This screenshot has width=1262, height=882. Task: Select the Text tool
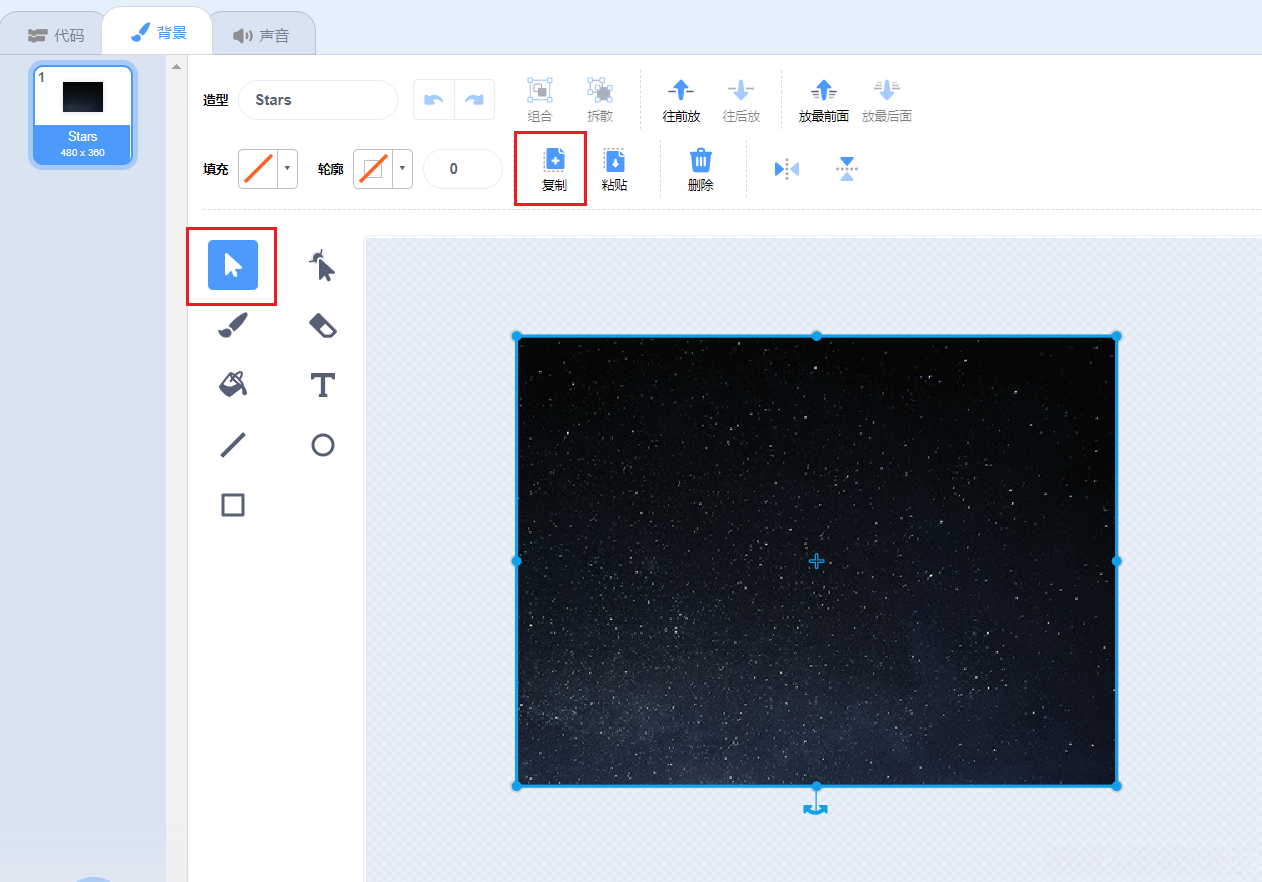point(322,385)
